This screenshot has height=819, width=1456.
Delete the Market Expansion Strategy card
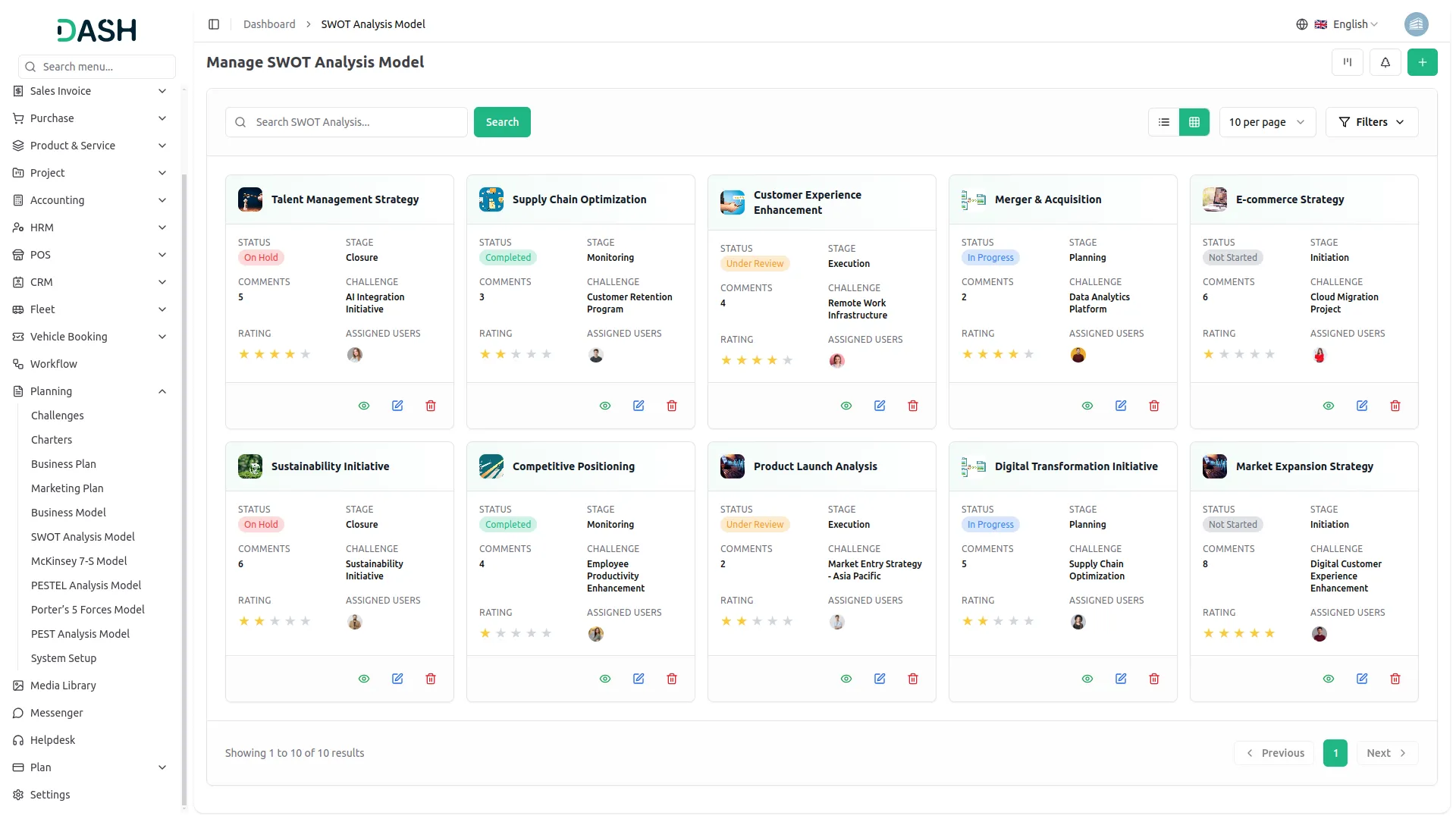1395,679
